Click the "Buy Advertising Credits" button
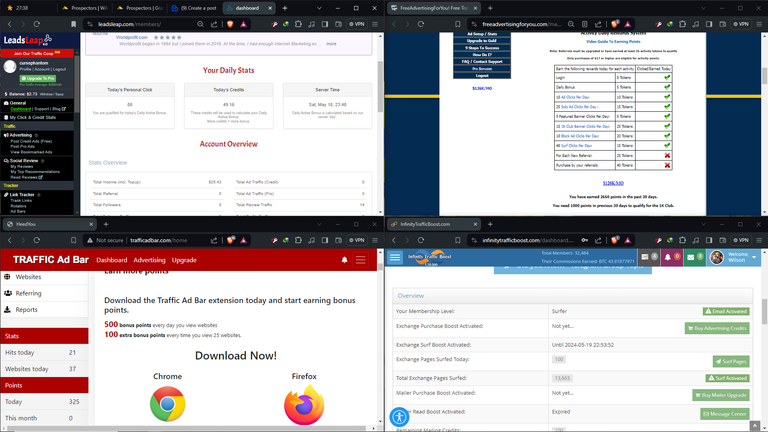This screenshot has height=432, width=768. pyautogui.click(x=717, y=329)
